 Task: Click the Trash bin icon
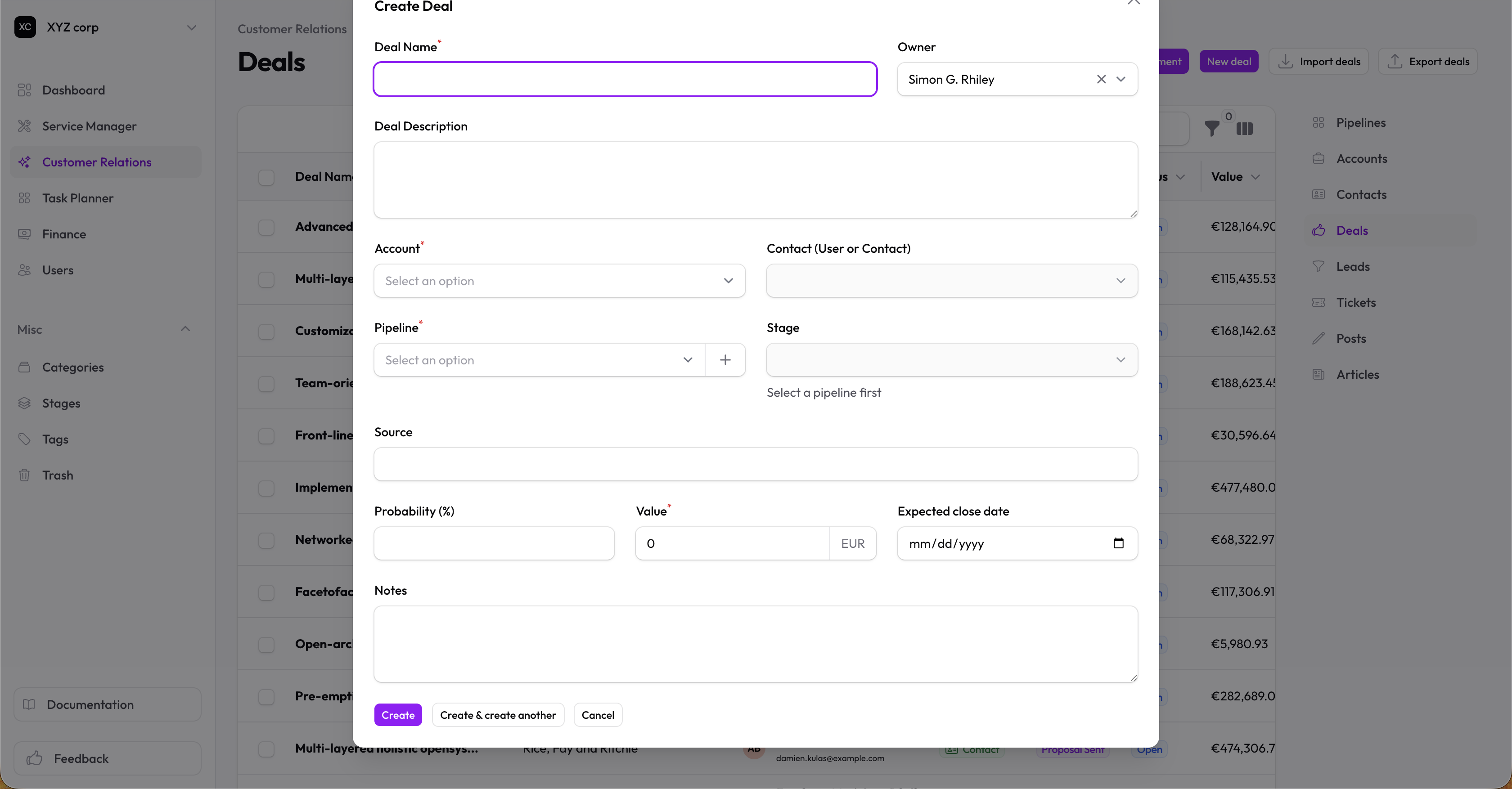[x=24, y=475]
